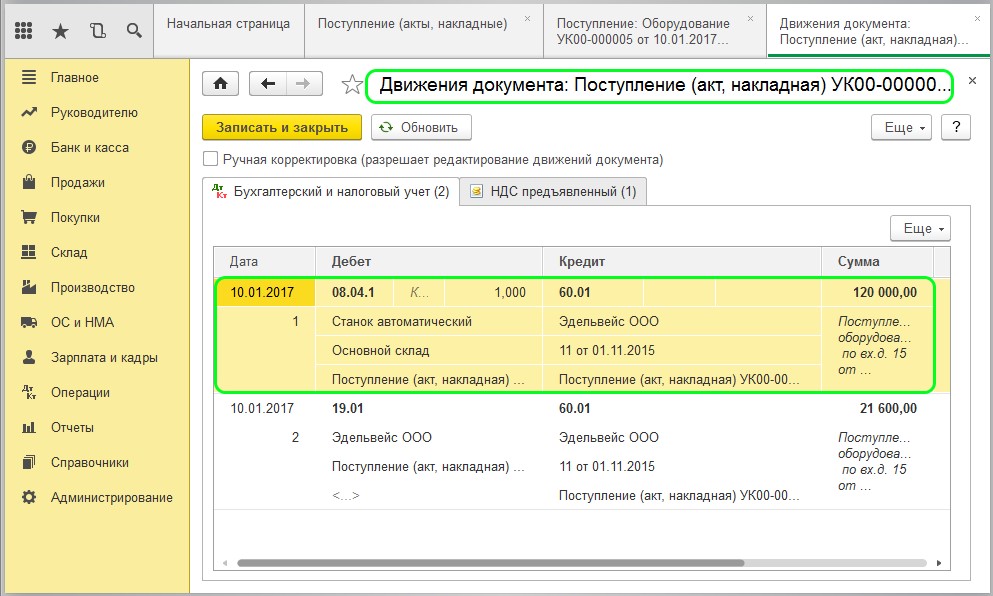The width and height of the screenshot is (993, 596).
Task: Open History icon in top panel
Action: tap(98, 30)
